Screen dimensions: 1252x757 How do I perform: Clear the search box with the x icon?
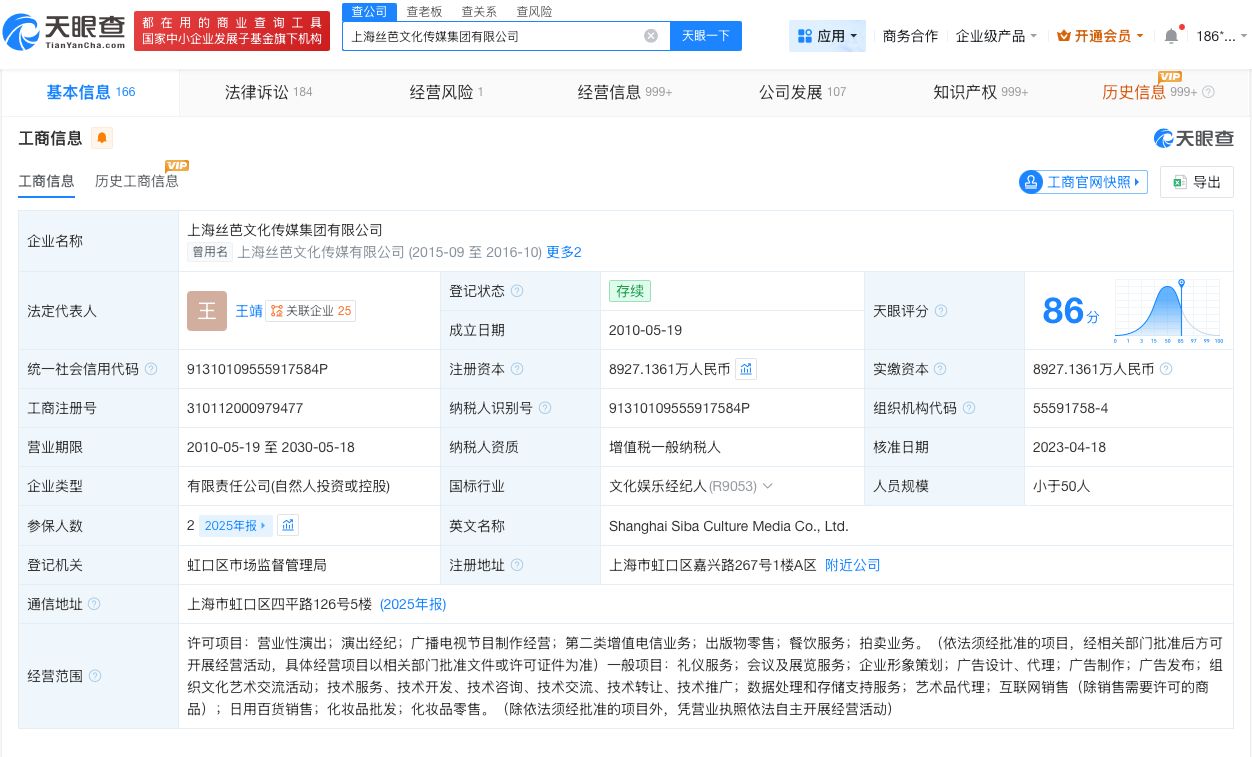651,35
